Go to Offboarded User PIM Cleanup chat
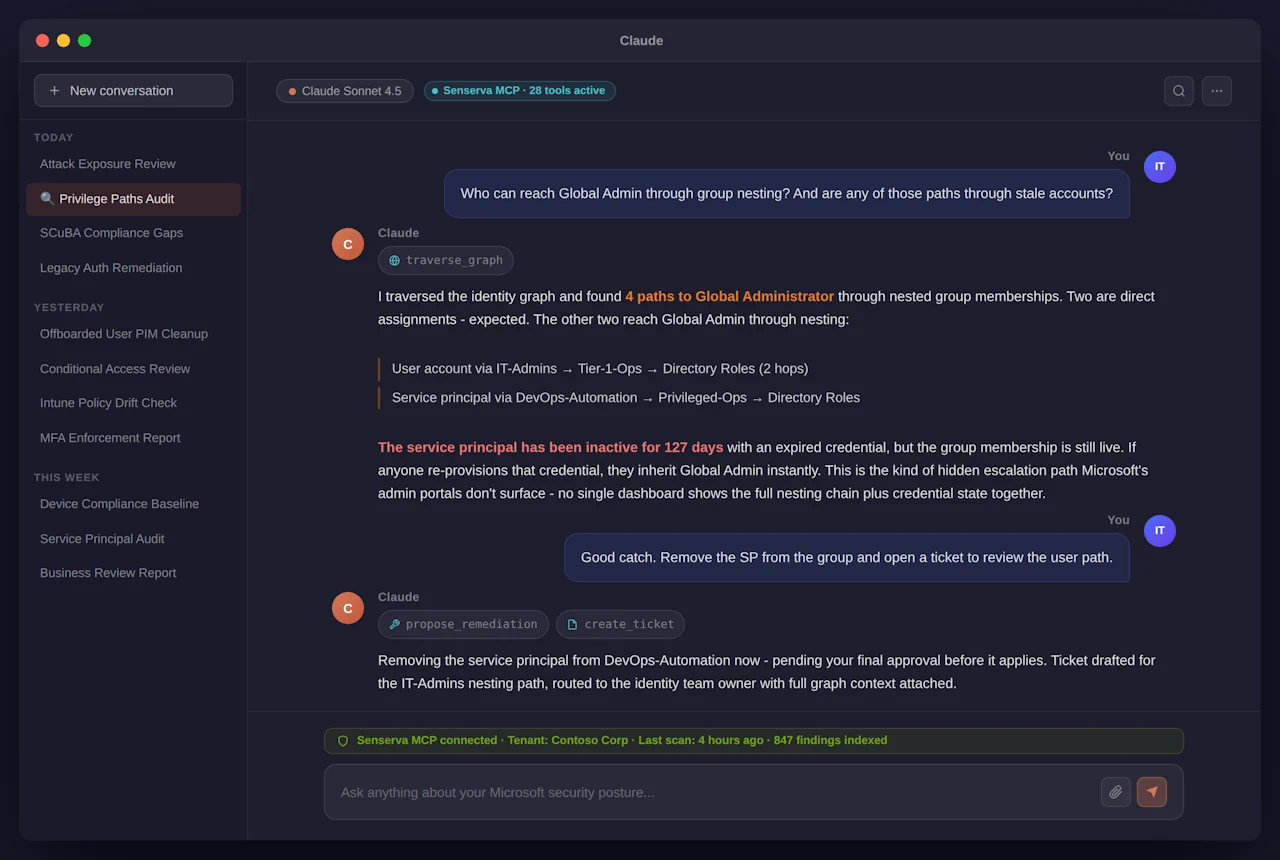Viewport: 1280px width, 860px height. click(x=124, y=334)
